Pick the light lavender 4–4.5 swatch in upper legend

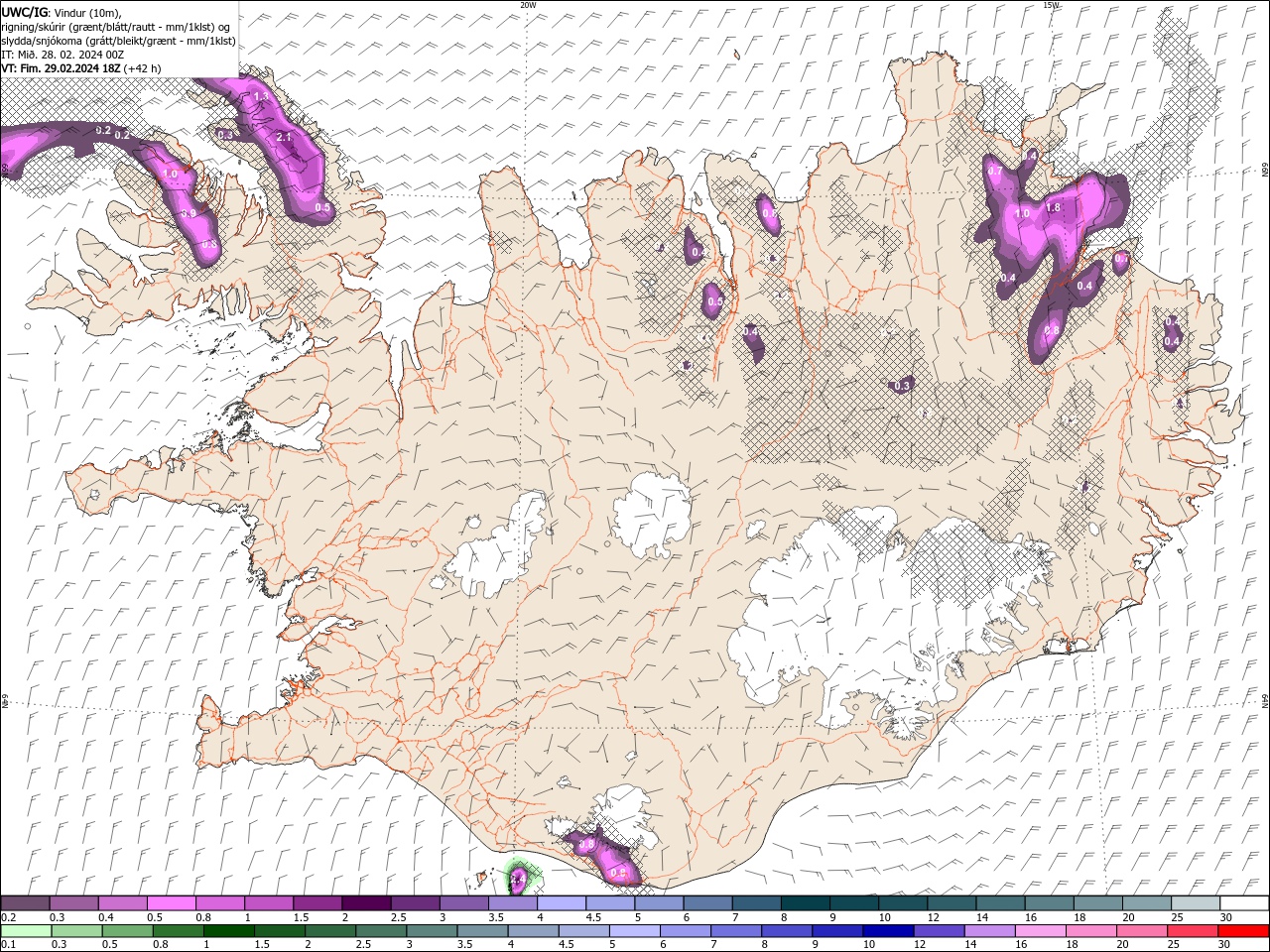(x=560, y=903)
